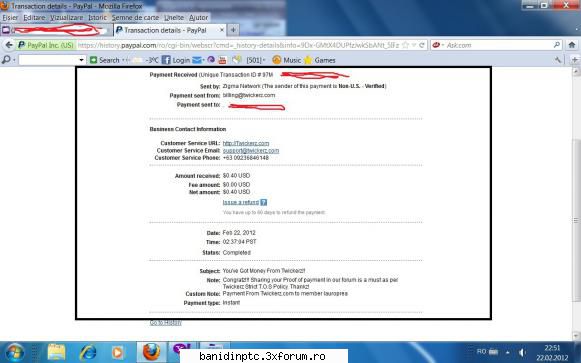The width and height of the screenshot is (581, 363).
Task: Click the Go to History link
Action: [x=165, y=323]
